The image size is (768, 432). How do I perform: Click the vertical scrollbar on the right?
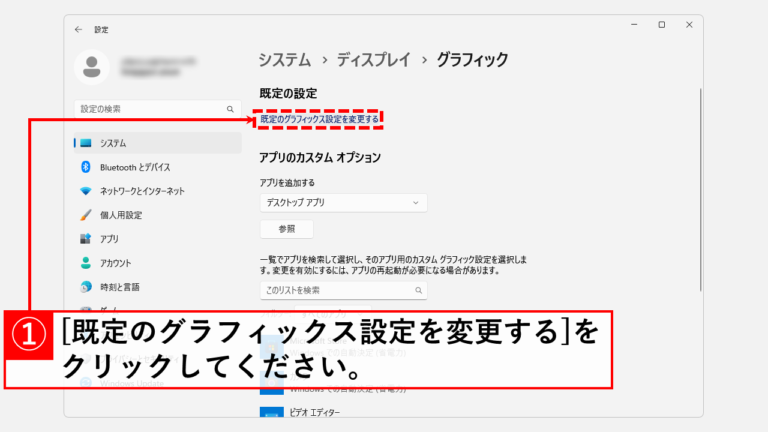[700, 190]
